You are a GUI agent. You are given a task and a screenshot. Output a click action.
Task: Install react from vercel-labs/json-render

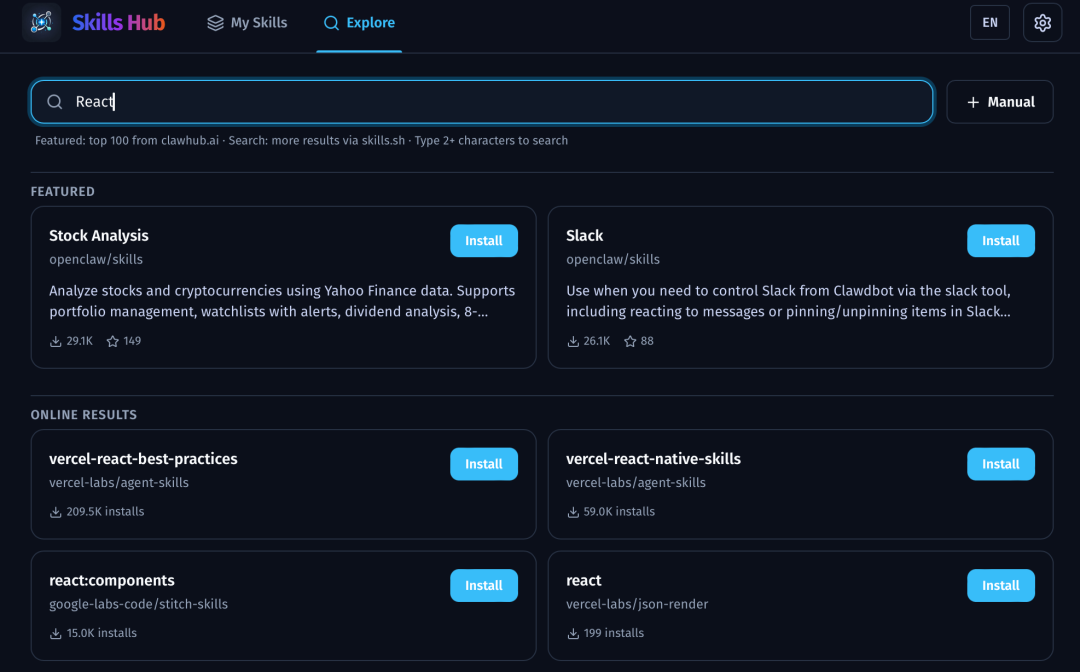point(1000,586)
